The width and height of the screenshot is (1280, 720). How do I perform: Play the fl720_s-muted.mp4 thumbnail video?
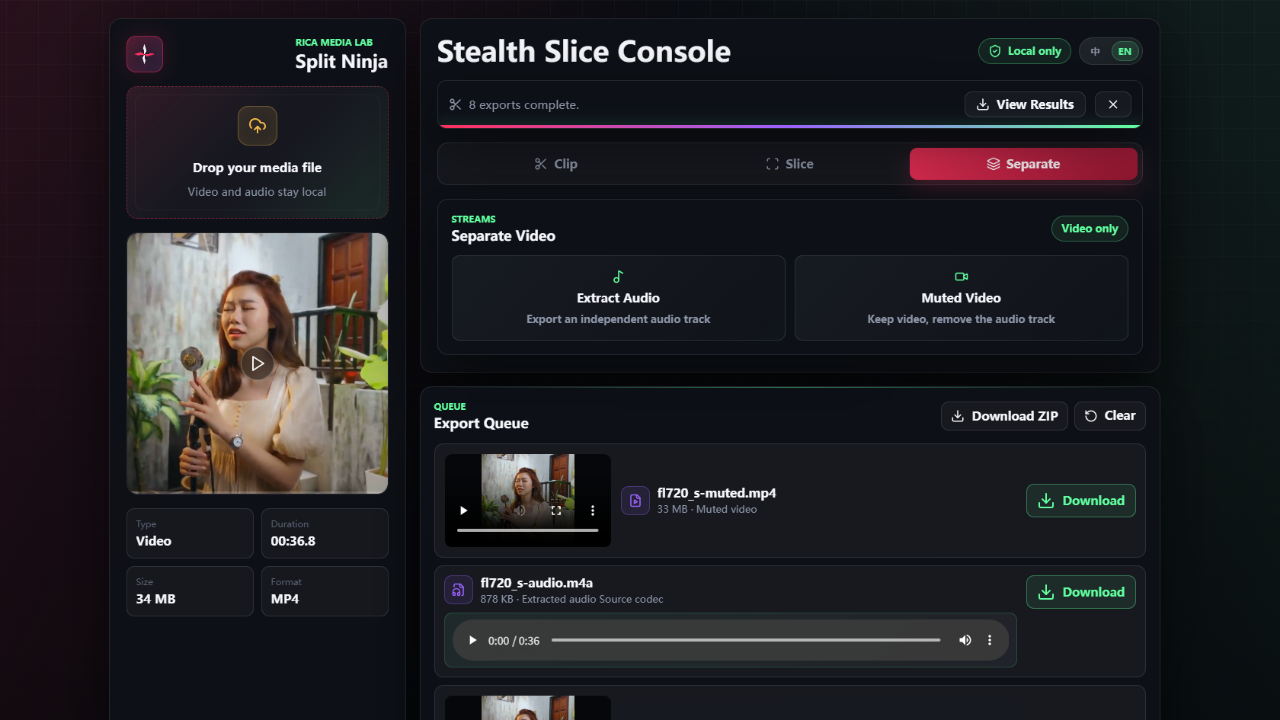463,510
